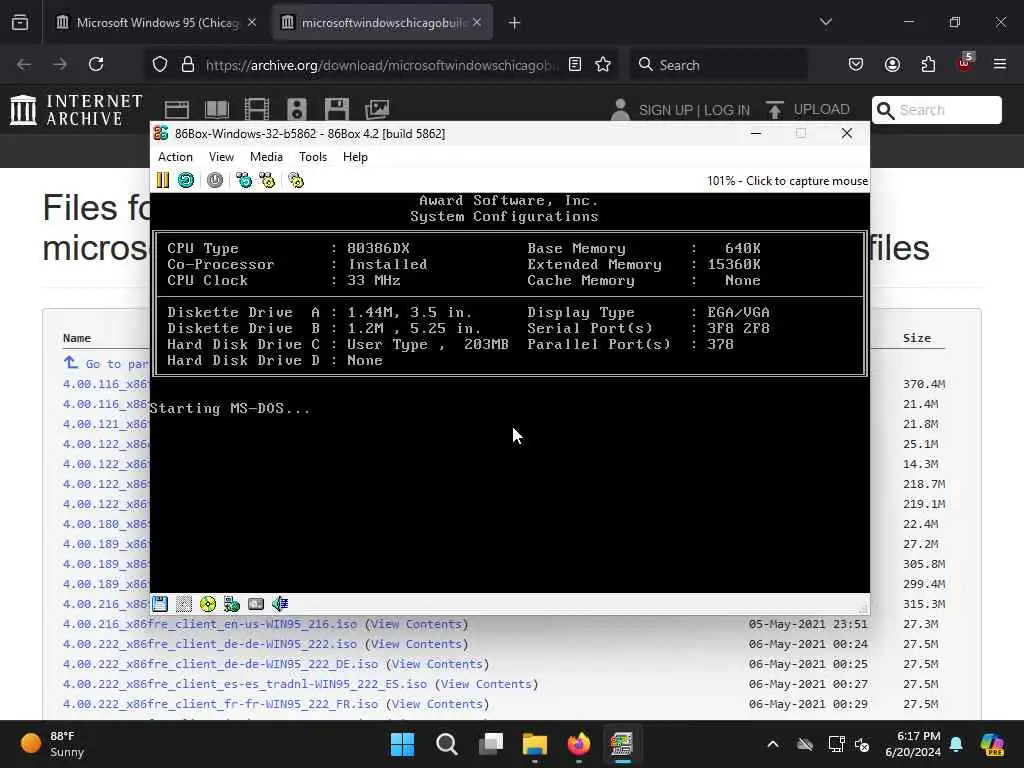Show hidden system tray icons chevron
Image resolution: width=1024 pixels, height=768 pixels.
773,744
